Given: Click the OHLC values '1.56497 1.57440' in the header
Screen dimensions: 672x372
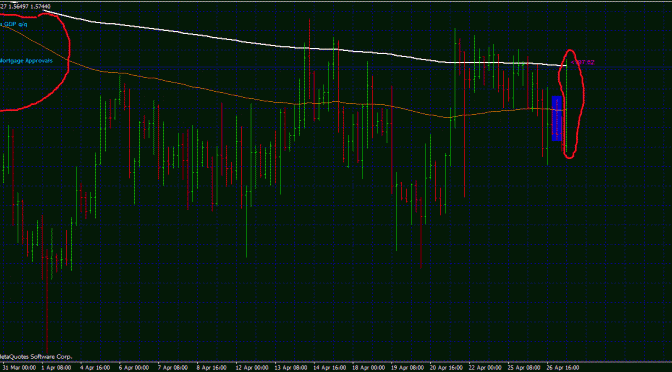Looking at the screenshot, I should tap(29, 6).
